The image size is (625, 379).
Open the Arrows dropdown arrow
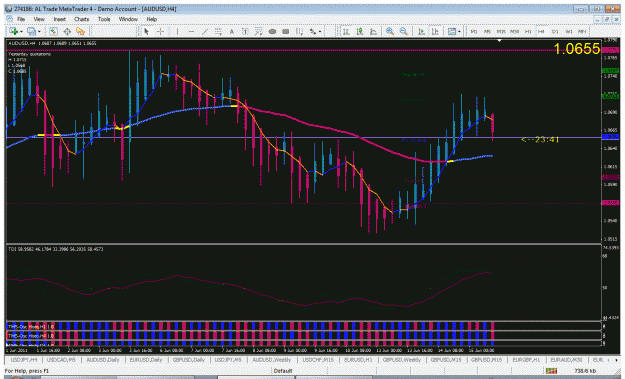click(320, 31)
